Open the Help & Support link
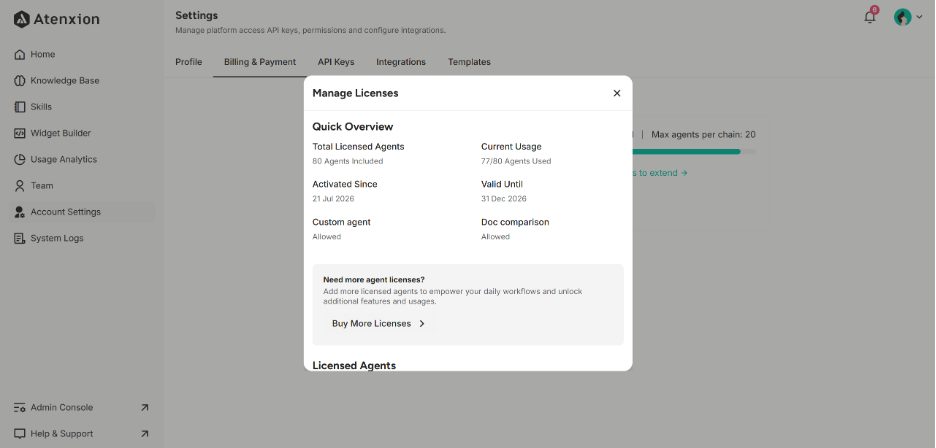 [x=82, y=434]
